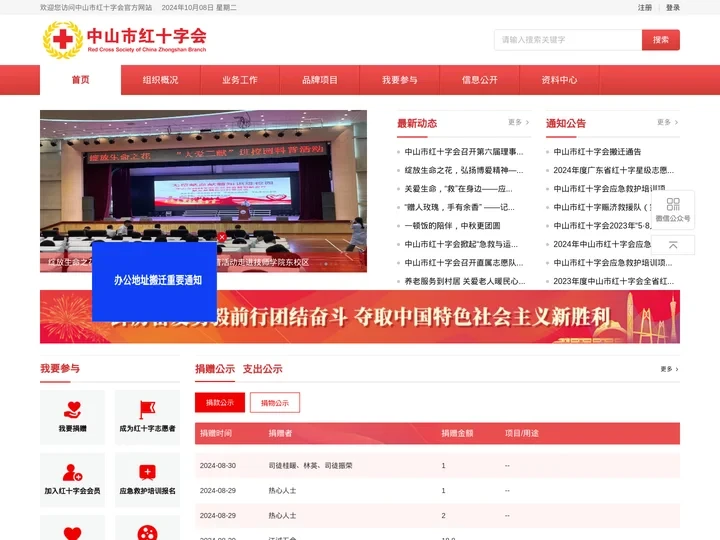Click the heart icon in bottom row

coord(73,533)
